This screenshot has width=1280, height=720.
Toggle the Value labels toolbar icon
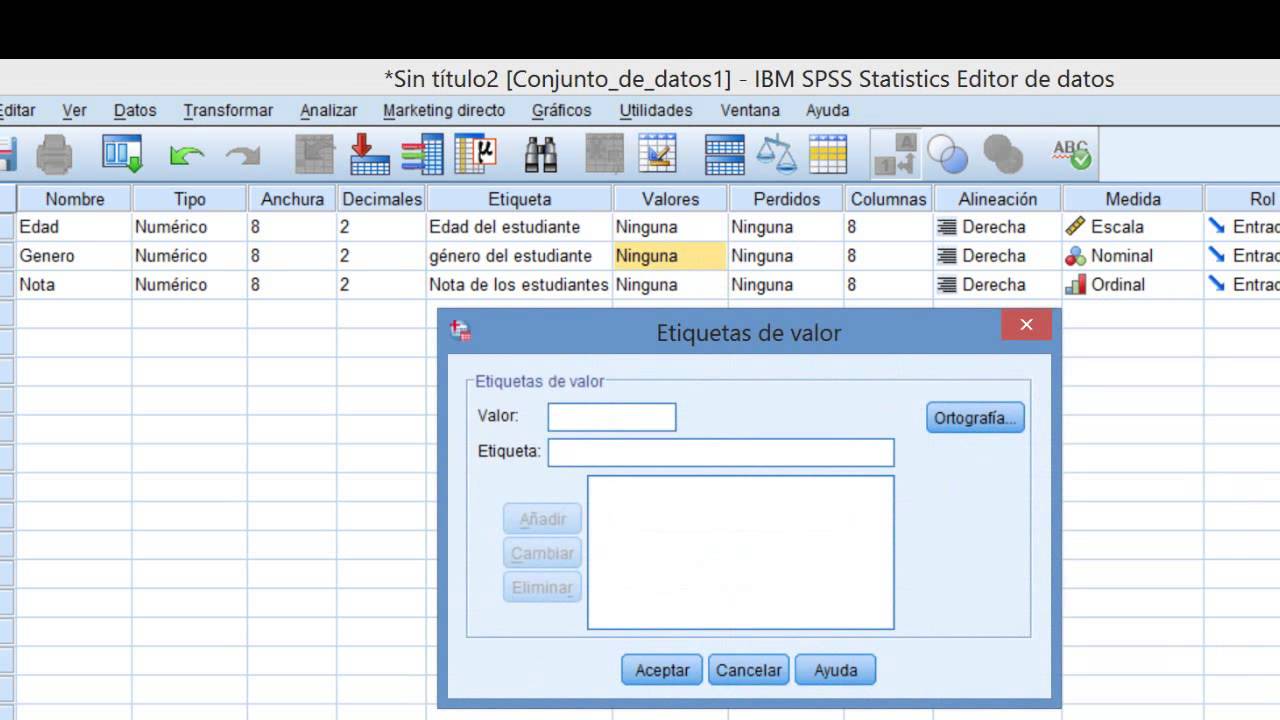895,155
